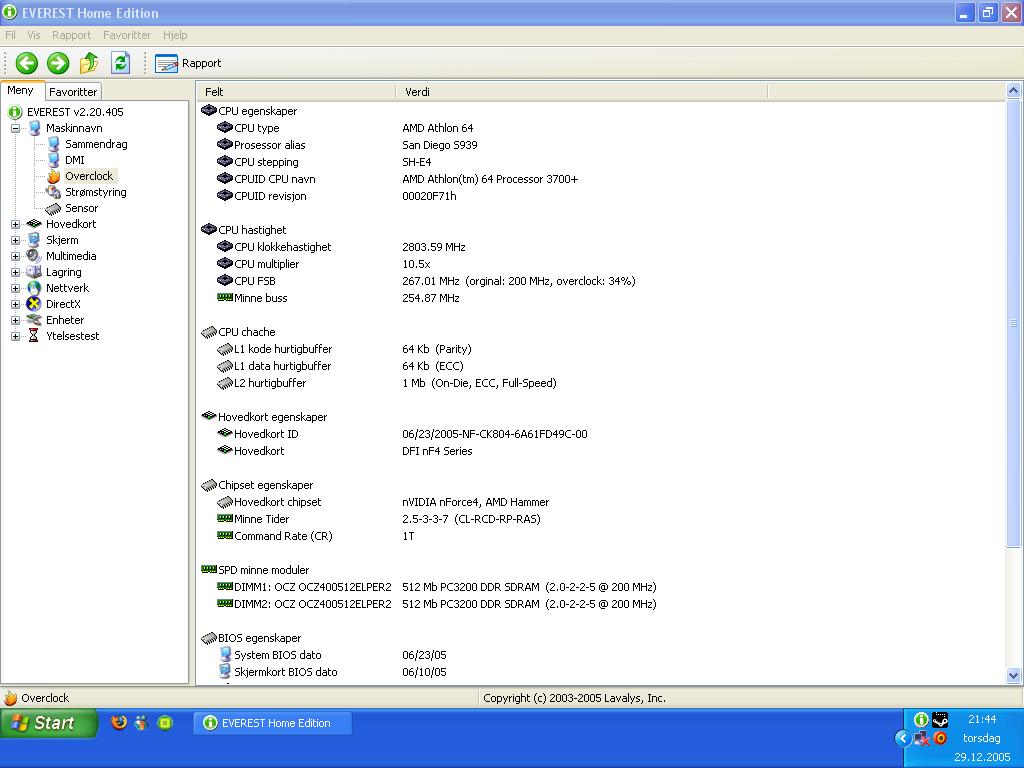The width and height of the screenshot is (1024, 768).
Task: Open the Windows Start menu
Action: click(x=48, y=723)
